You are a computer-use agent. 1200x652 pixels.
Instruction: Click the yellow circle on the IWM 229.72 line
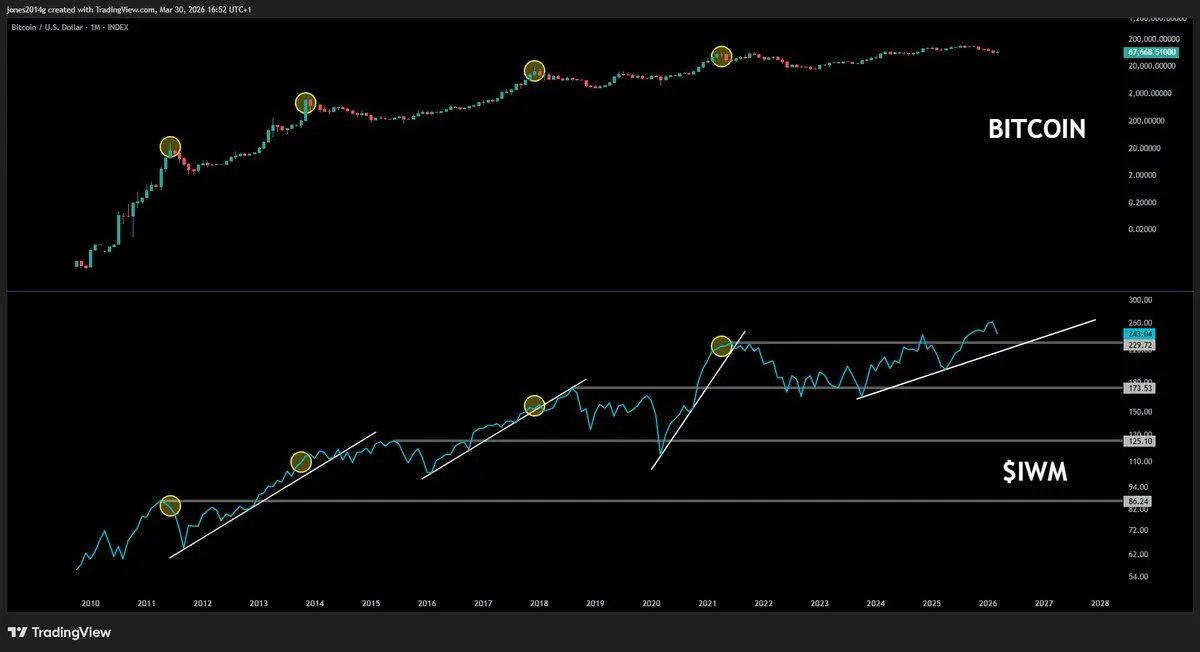[x=721, y=346]
